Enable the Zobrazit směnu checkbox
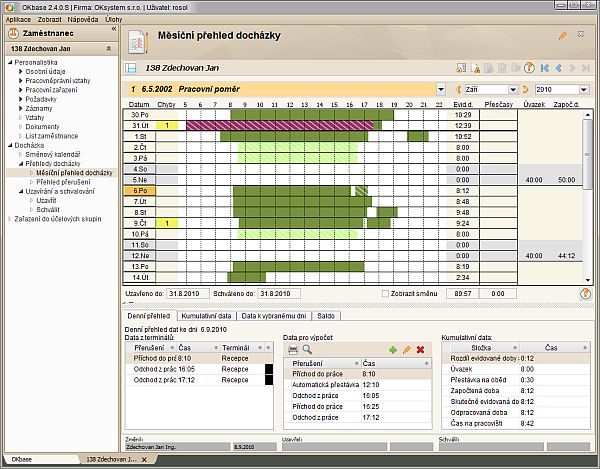The height and width of the screenshot is (469, 600). click(385, 294)
